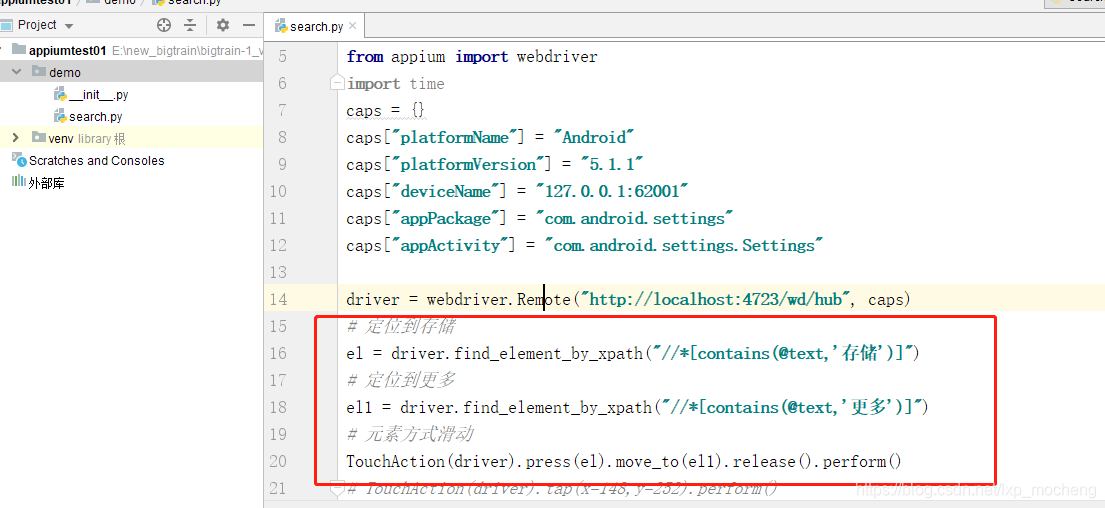
Task: Click the venv folder icon
Action: [38, 137]
